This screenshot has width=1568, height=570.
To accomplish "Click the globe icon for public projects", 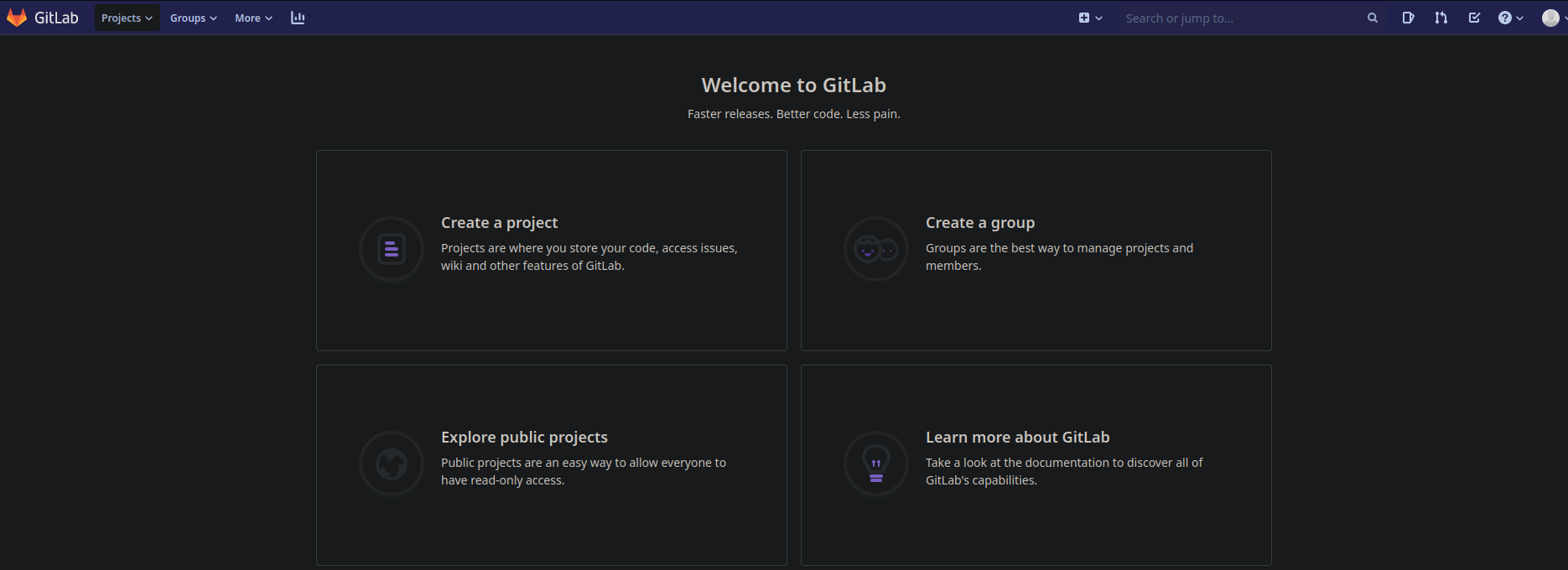I will 392,464.
